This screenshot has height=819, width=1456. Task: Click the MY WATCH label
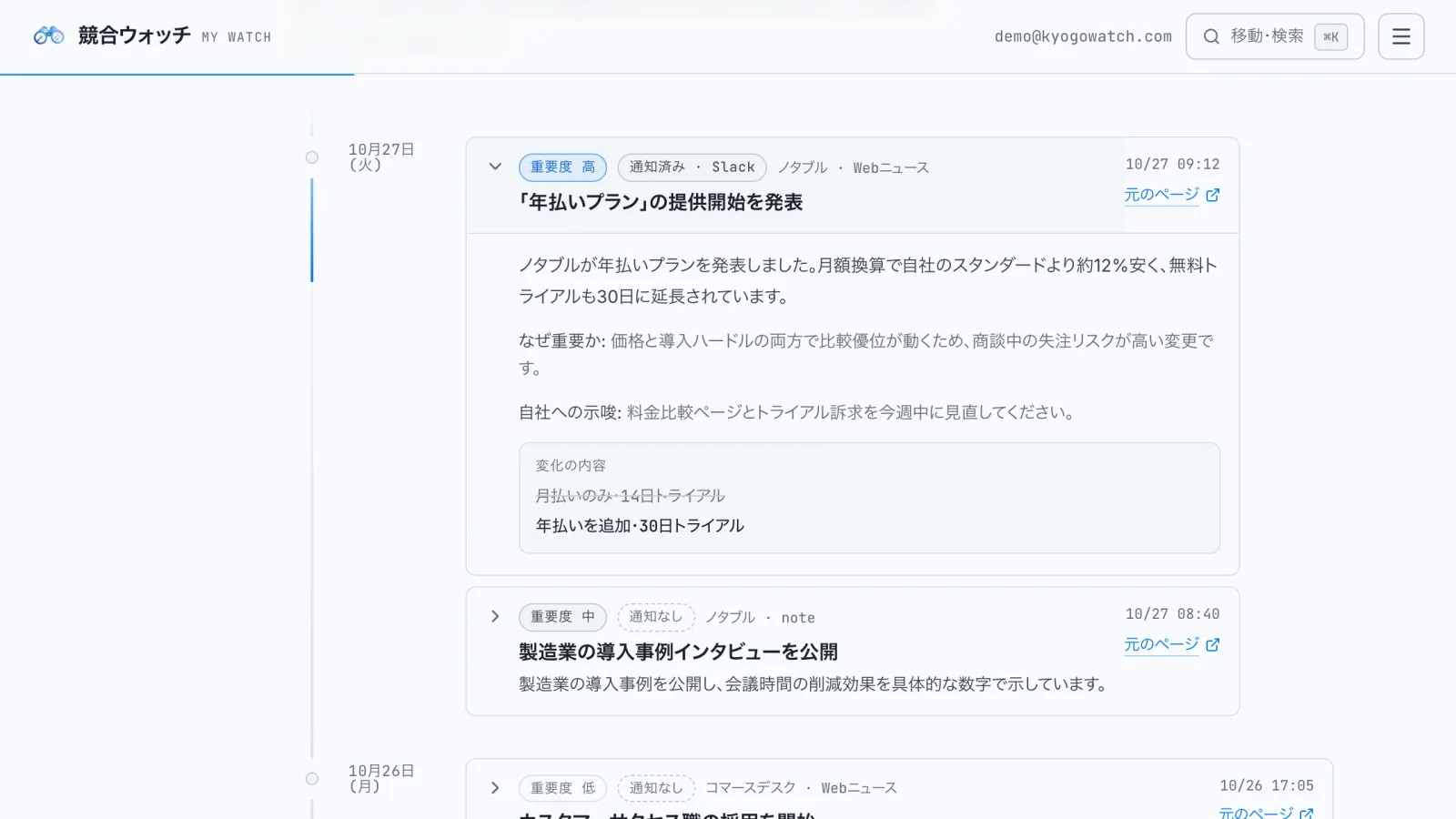click(237, 37)
